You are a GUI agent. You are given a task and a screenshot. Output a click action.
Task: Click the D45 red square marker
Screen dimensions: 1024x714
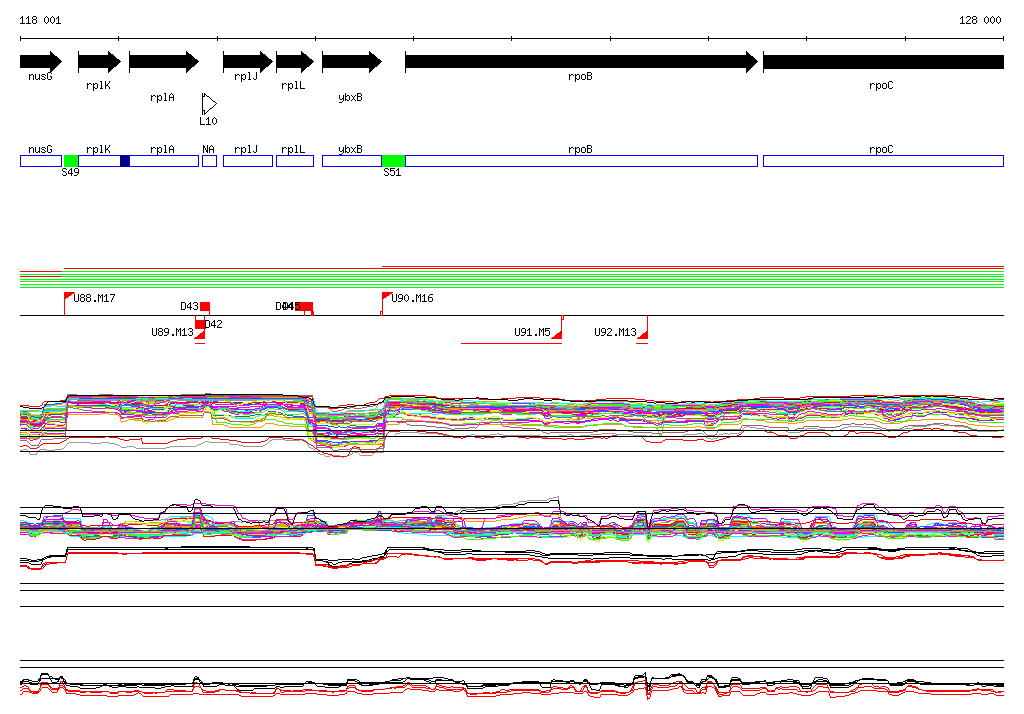pyautogui.click(x=308, y=306)
